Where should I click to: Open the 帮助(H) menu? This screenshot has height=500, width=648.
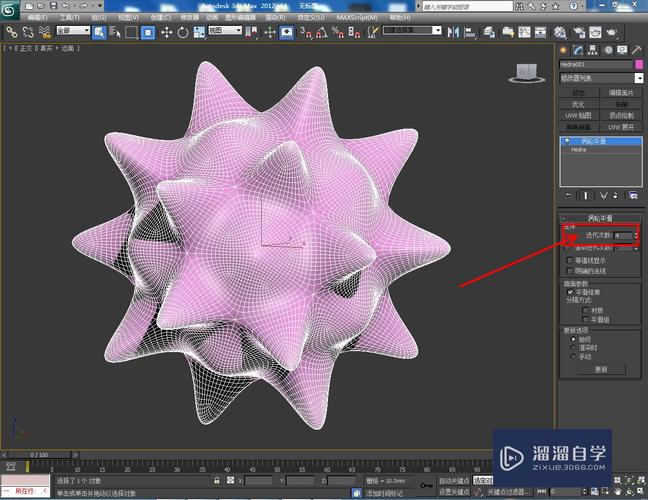click(400, 18)
